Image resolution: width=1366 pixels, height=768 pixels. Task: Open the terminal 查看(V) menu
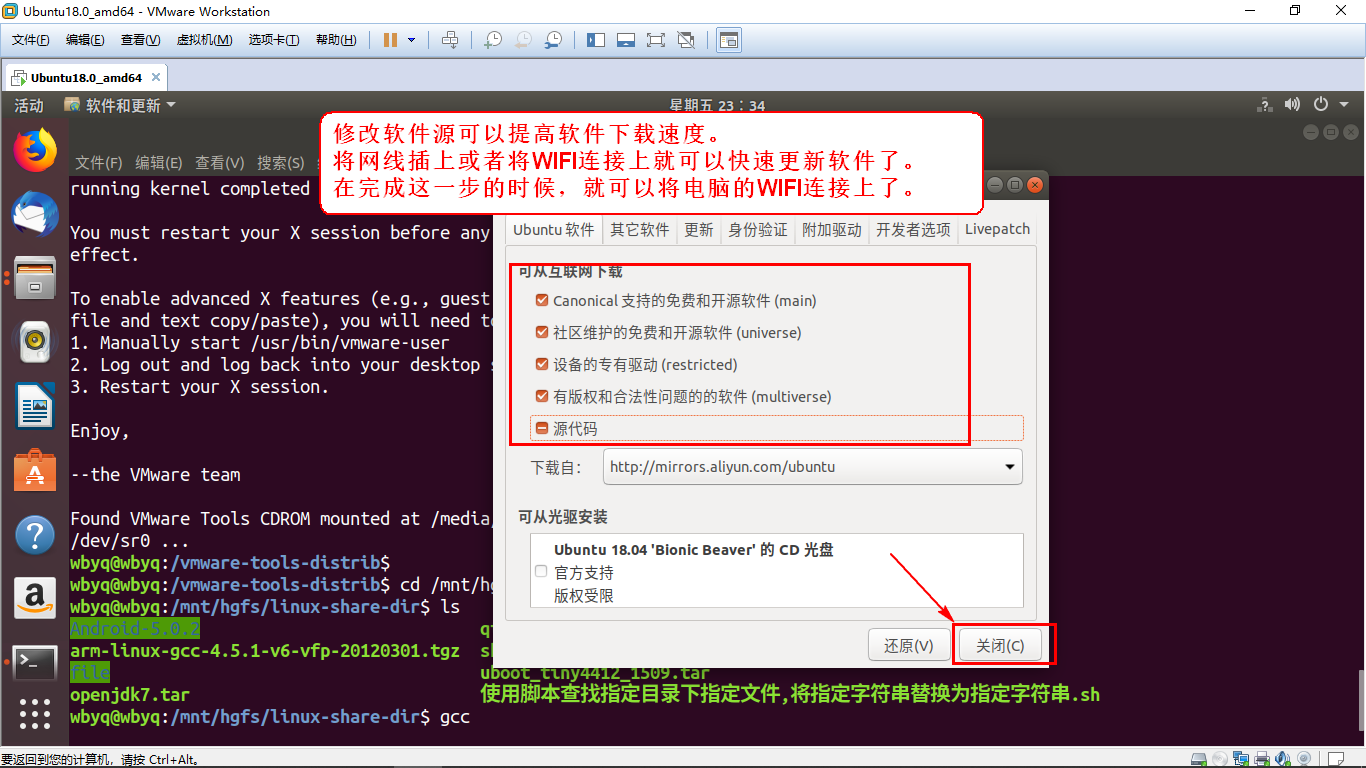point(219,162)
